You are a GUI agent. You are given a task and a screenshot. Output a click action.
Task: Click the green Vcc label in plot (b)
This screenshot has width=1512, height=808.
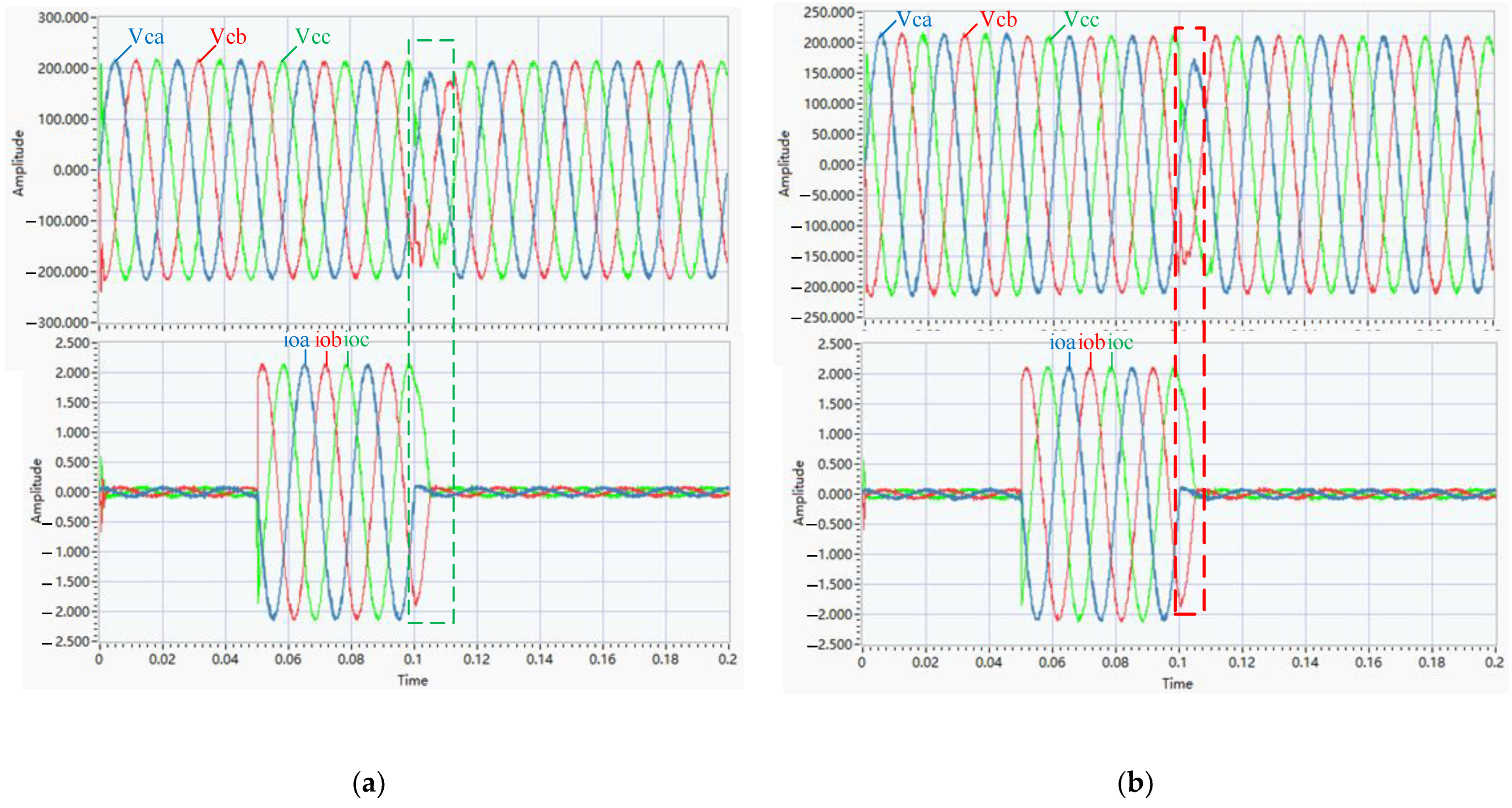1081,20
